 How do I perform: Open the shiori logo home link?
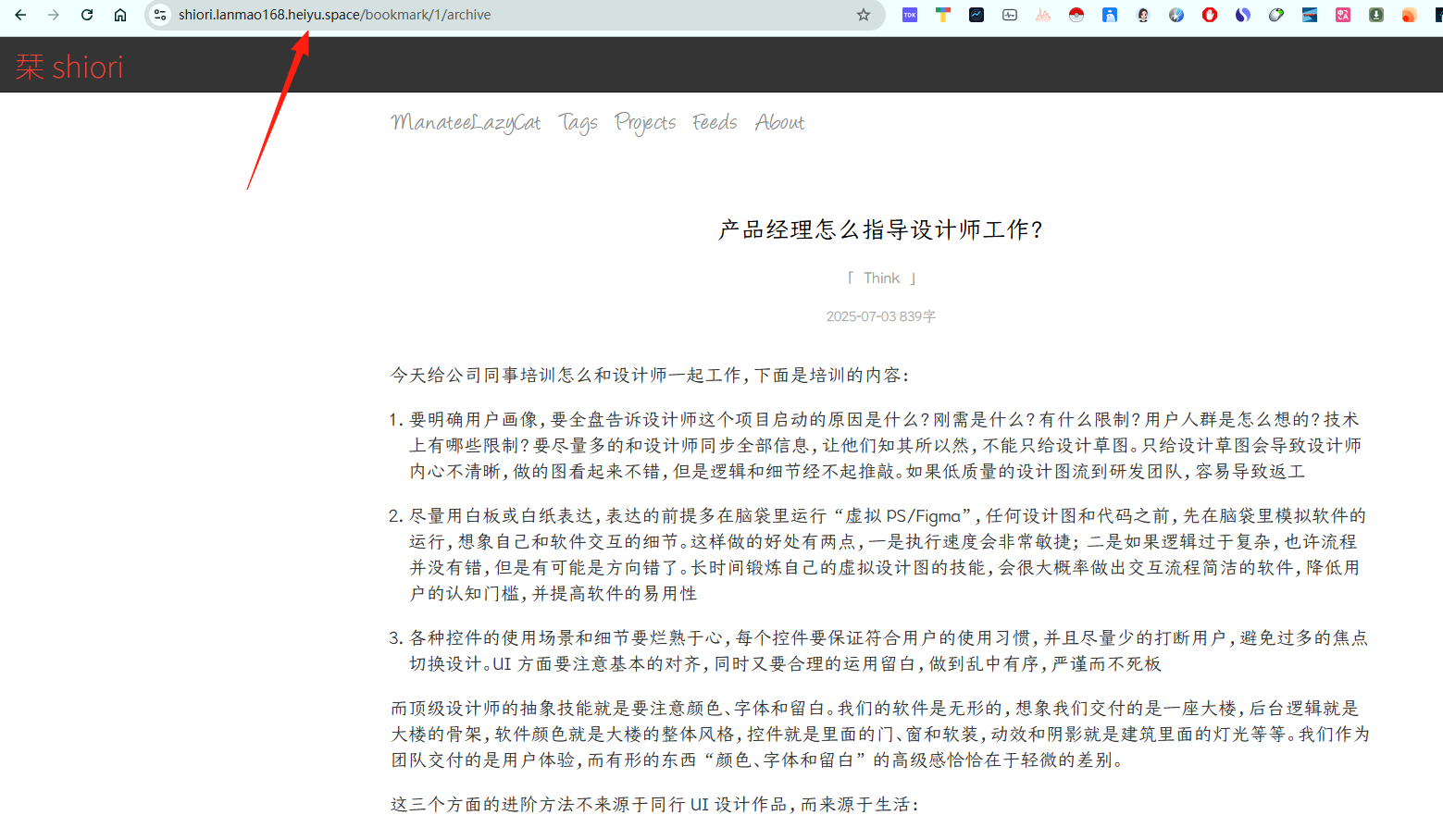point(69,67)
